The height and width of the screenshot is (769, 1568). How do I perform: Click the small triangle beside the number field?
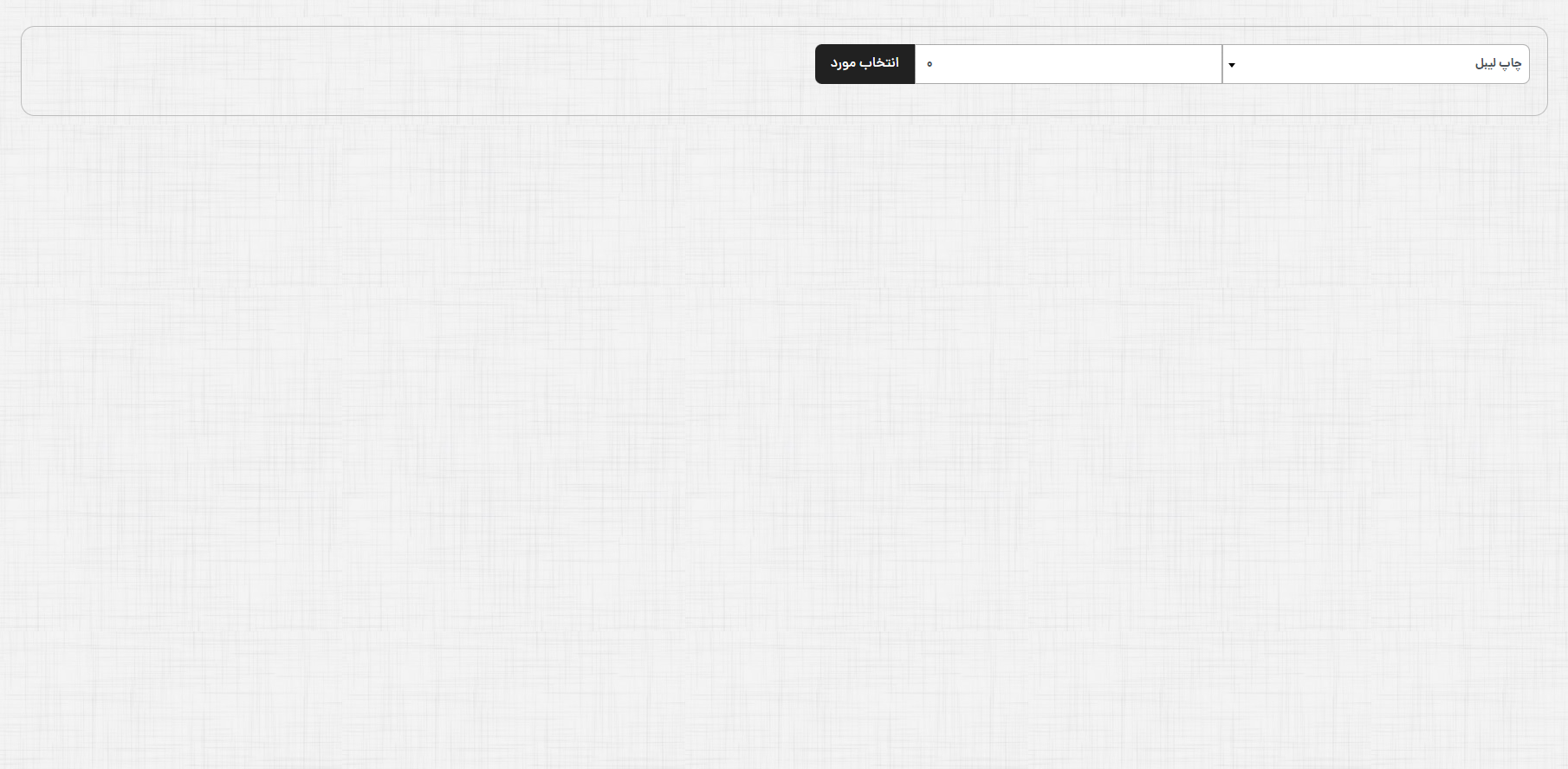[x=1231, y=65]
